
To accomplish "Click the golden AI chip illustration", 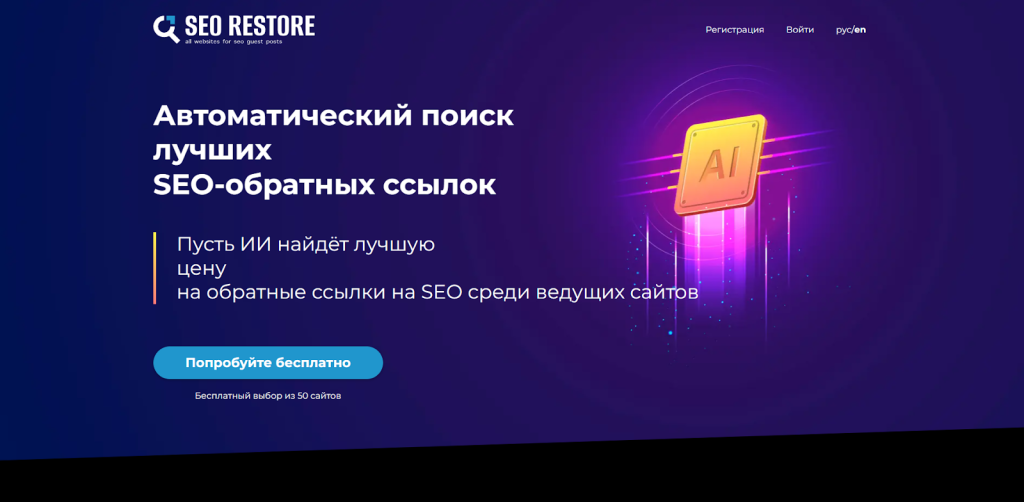I will click(x=721, y=164).
